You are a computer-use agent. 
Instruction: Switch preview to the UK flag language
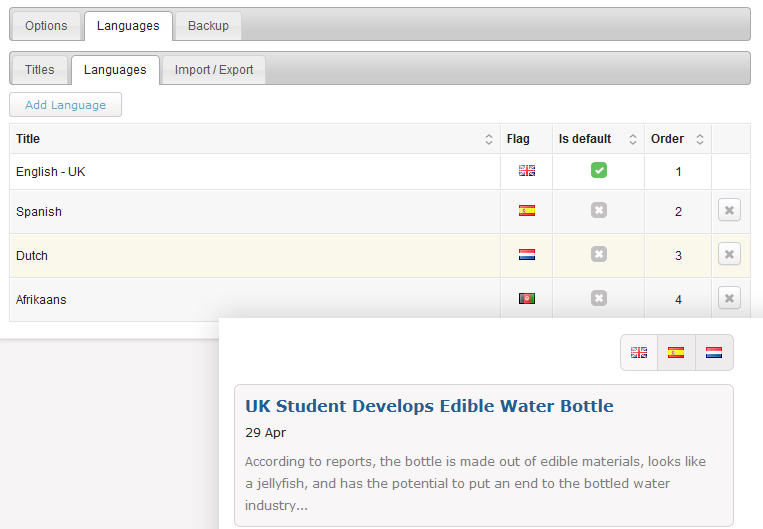point(639,352)
